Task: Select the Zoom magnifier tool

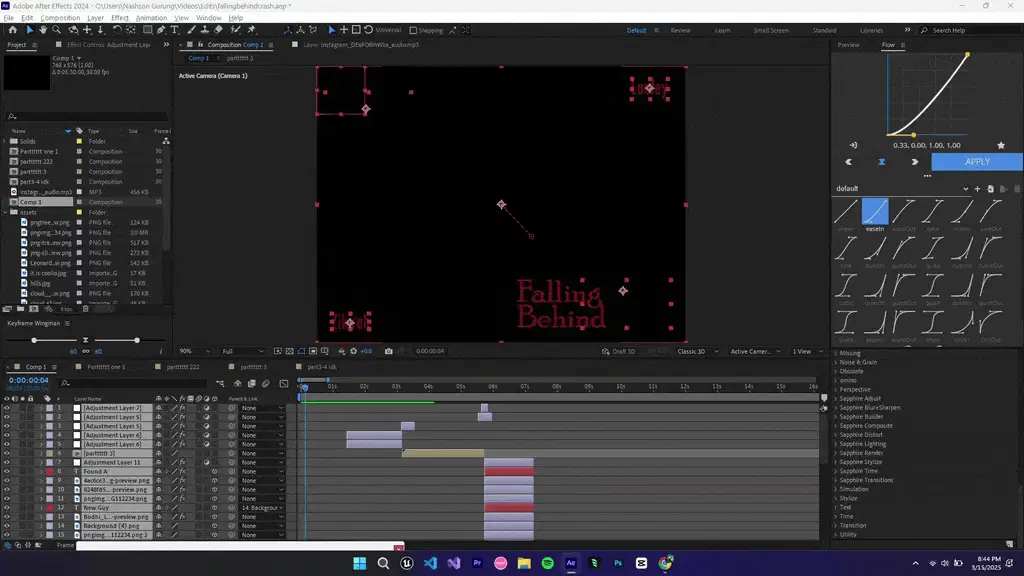Action: click(x=57, y=30)
